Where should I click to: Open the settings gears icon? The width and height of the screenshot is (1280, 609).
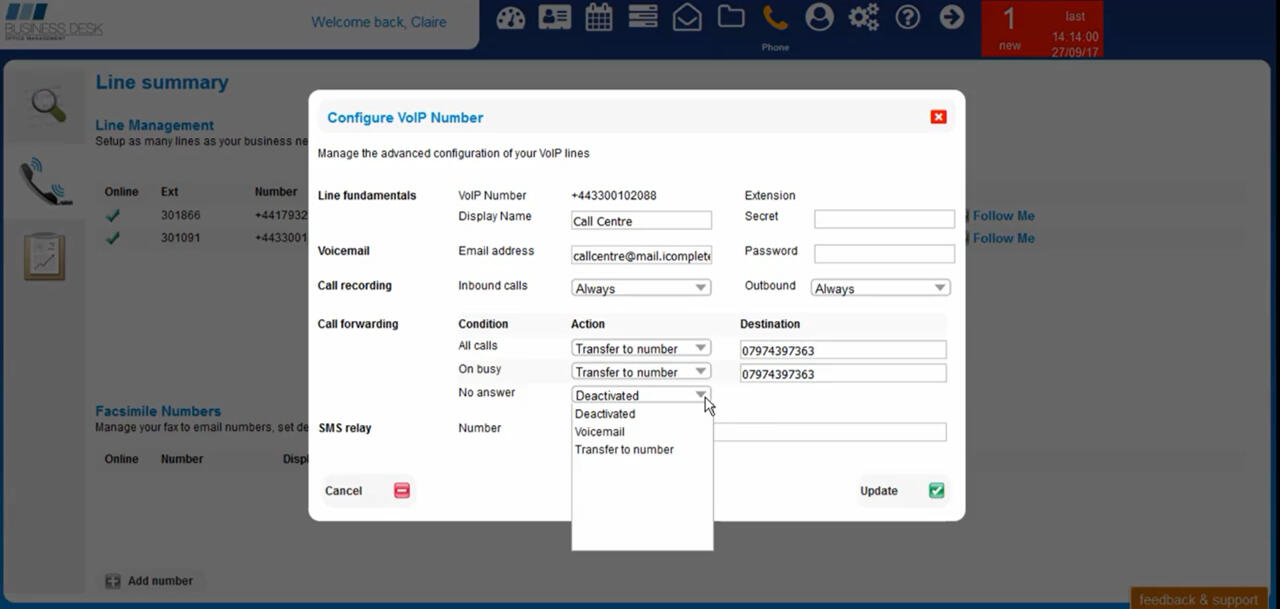coord(863,18)
